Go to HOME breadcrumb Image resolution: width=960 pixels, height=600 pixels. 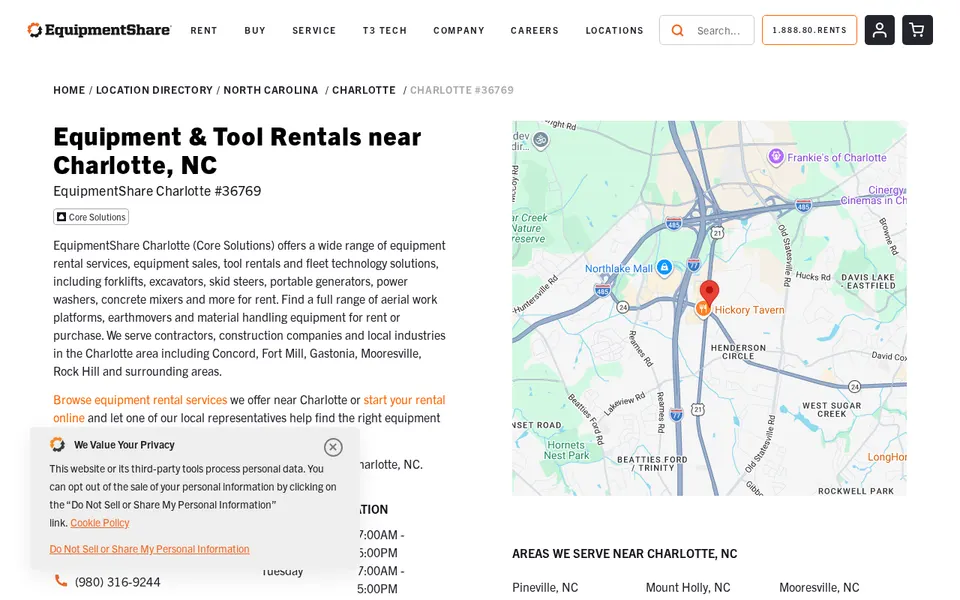(69, 90)
